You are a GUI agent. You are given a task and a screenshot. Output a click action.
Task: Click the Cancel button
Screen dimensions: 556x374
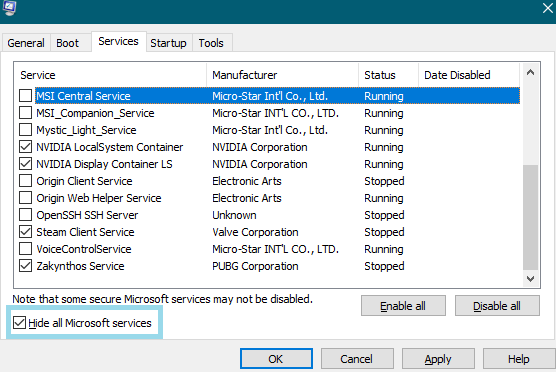point(357,359)
